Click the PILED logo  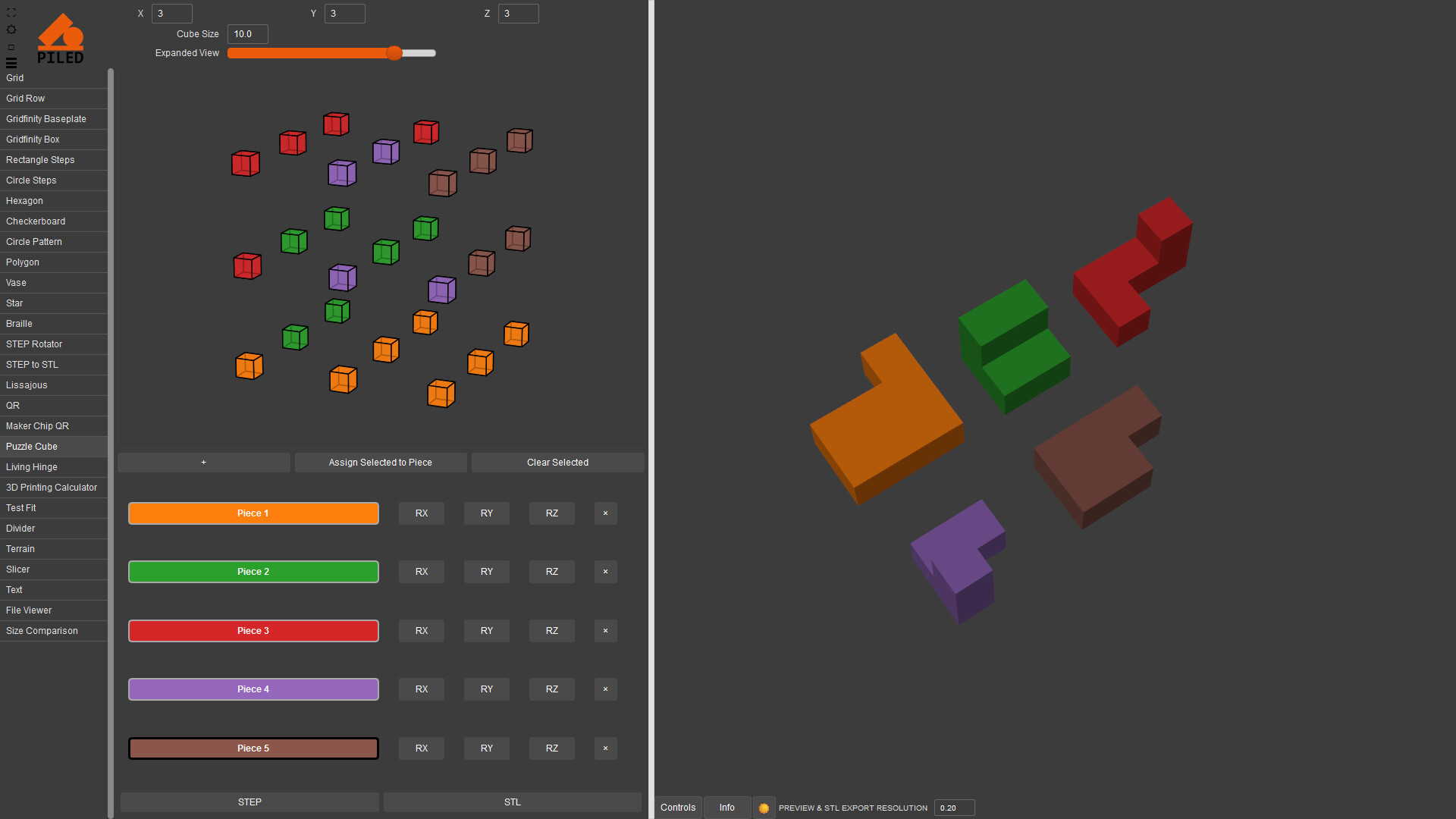point(61,39)
